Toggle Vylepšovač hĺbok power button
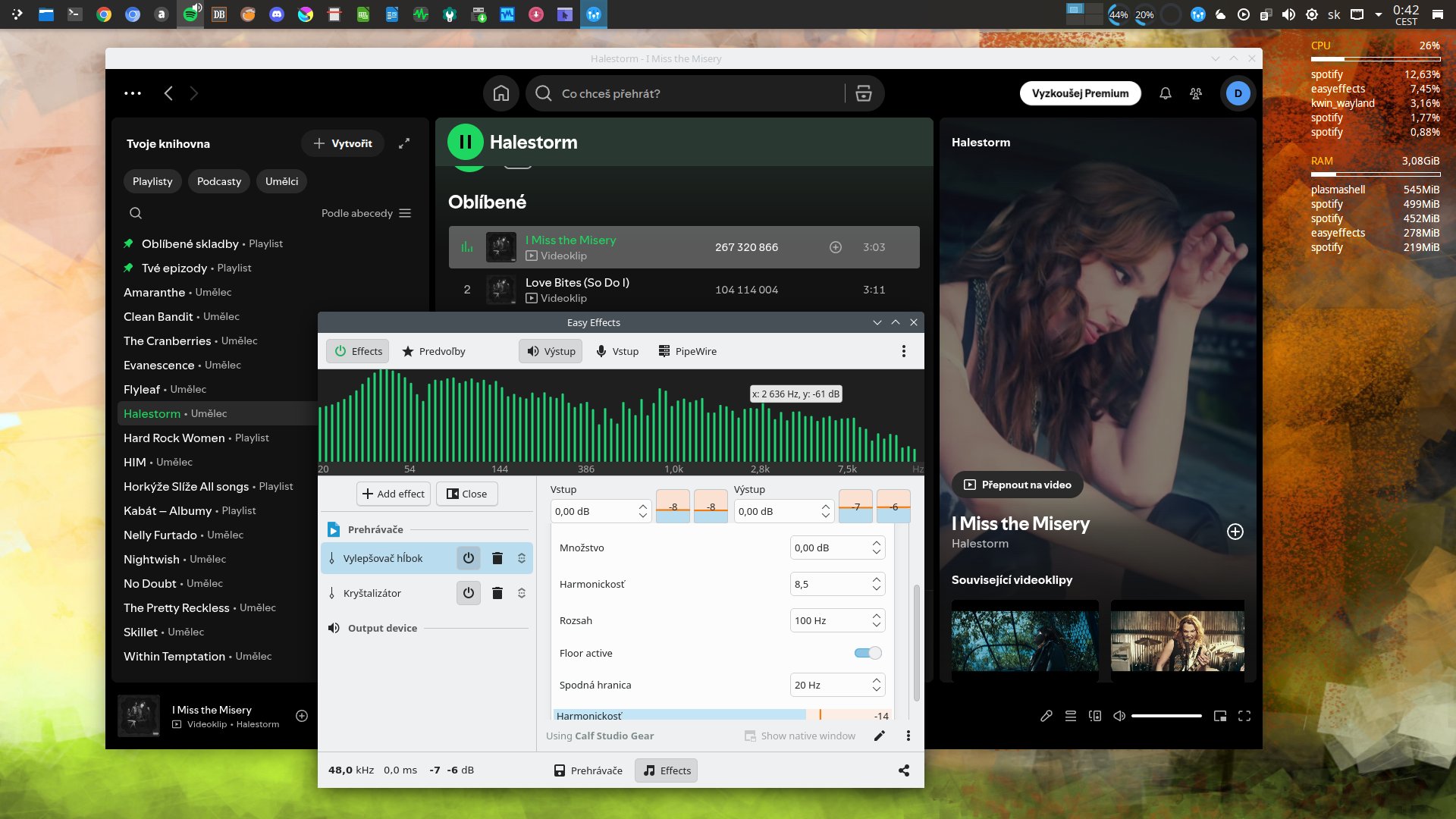This screenshot has height=819, width=1456. pyautogui.click(x=469, y=558)
